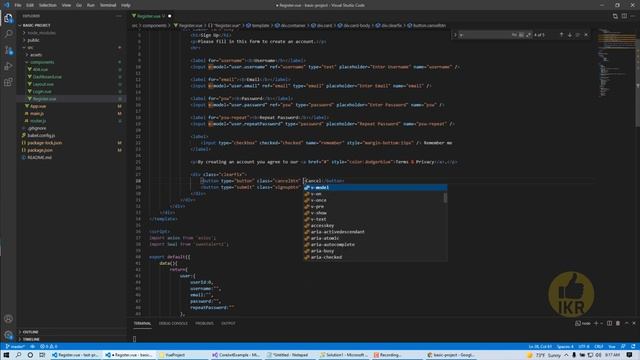Toggle Match Whole Word in find widget
Image resolution: width=640 pixels, height=360 pixels.
(x=521, y=35)
